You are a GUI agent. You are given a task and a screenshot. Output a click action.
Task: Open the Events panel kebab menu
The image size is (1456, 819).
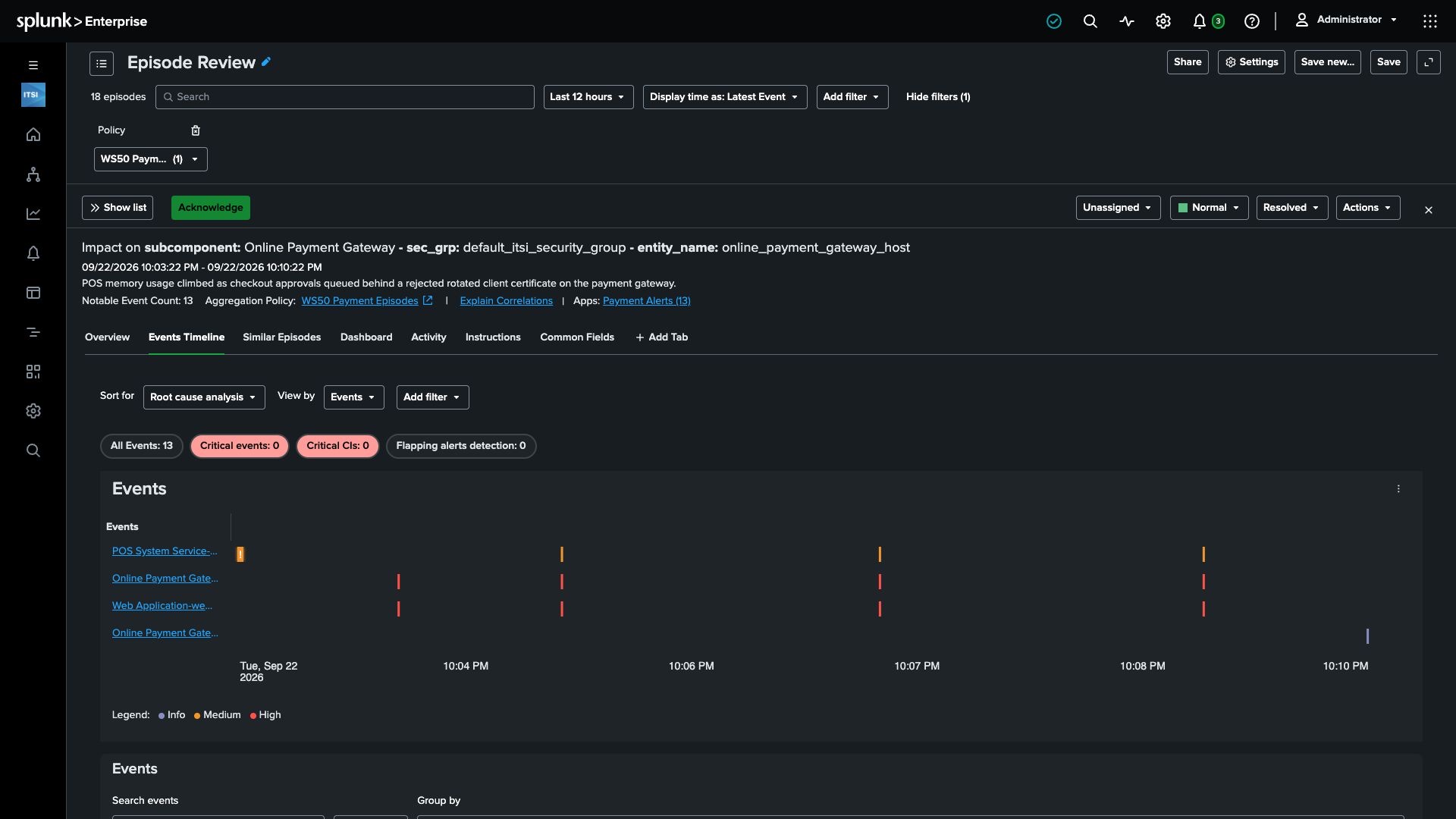click(1399, 489)
